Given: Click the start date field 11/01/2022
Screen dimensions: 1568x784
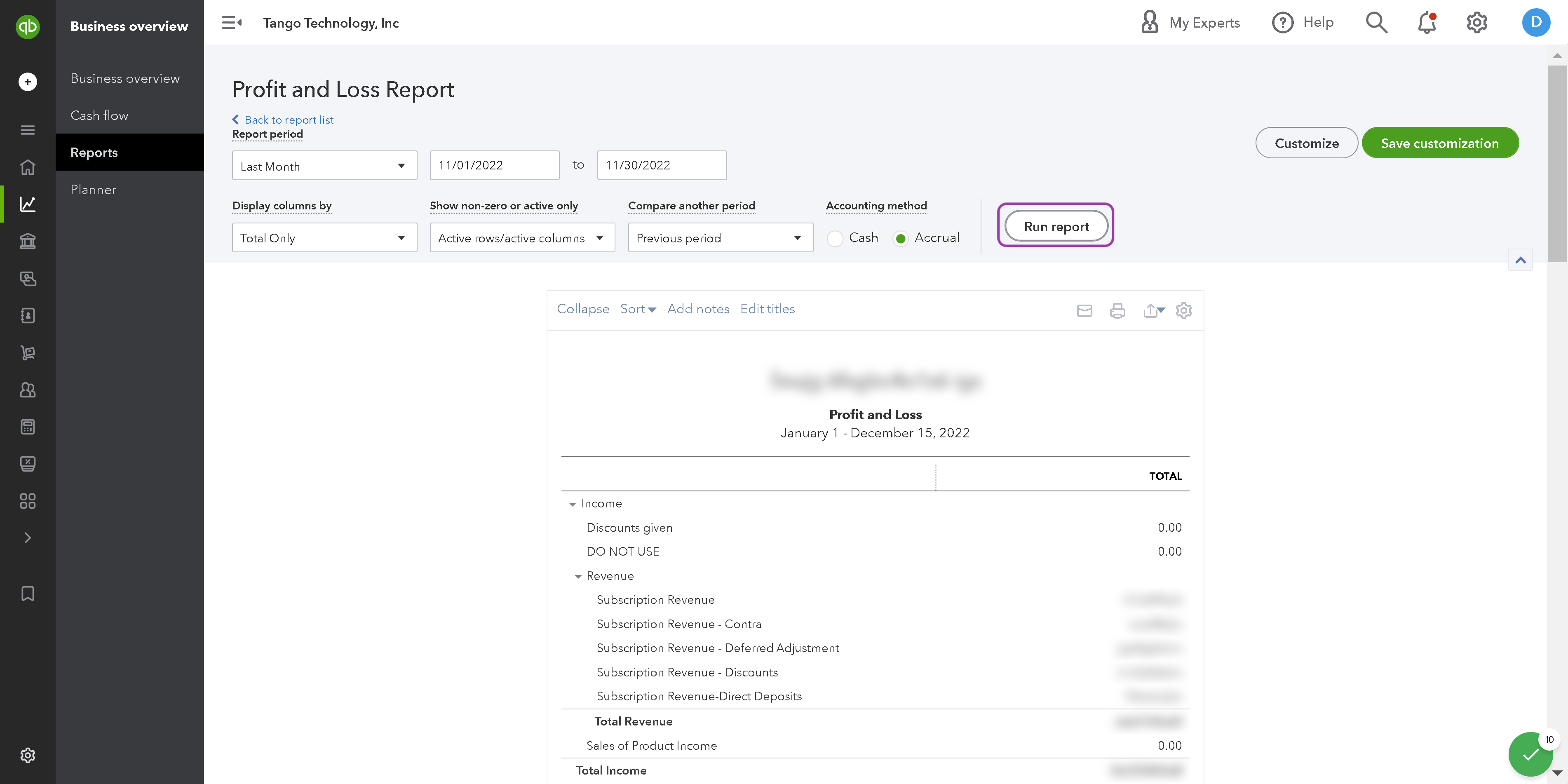Looking at the screenshot, I should (494, 165).
